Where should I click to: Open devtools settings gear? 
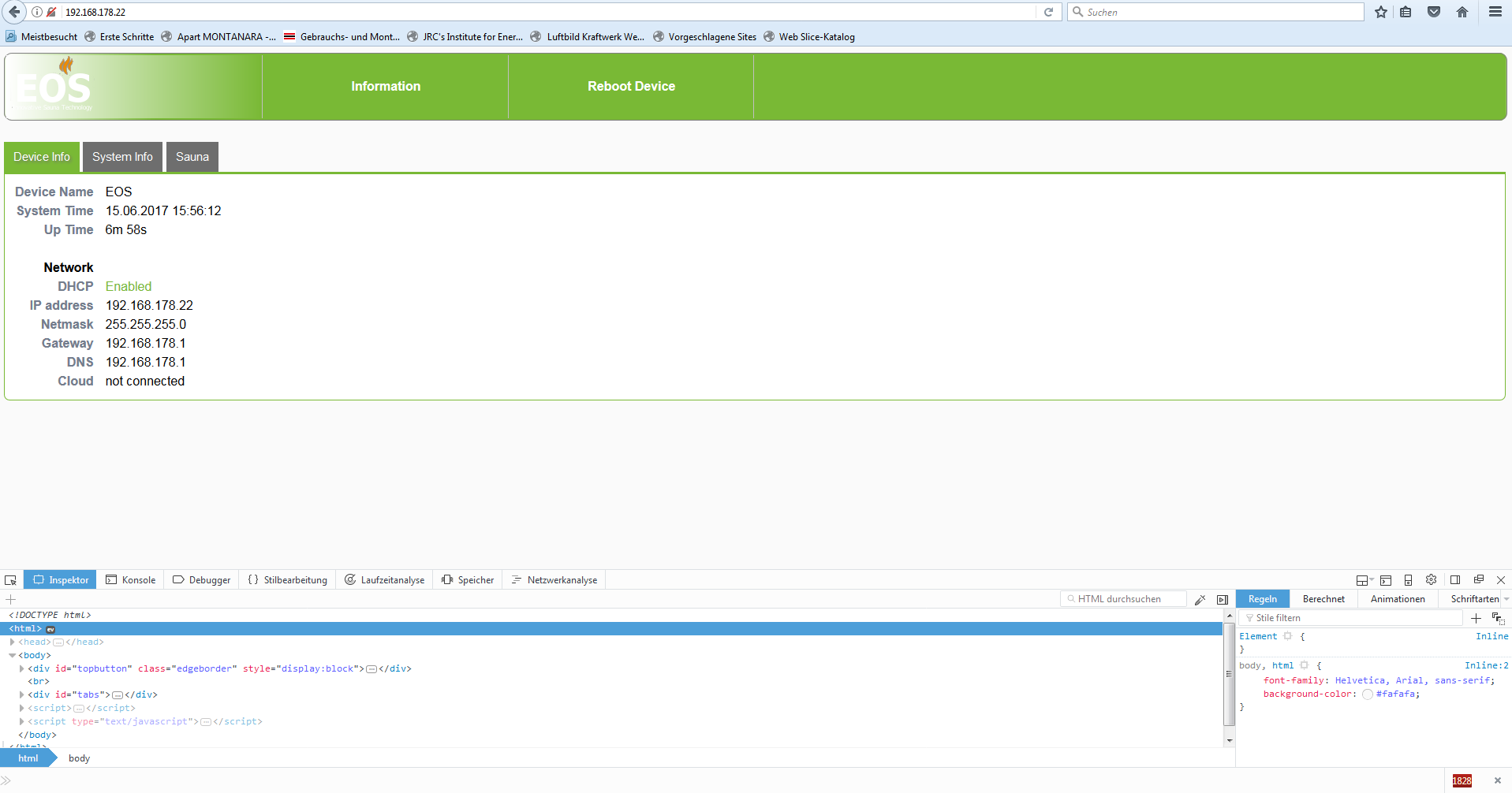click(x=1432, y=579)
